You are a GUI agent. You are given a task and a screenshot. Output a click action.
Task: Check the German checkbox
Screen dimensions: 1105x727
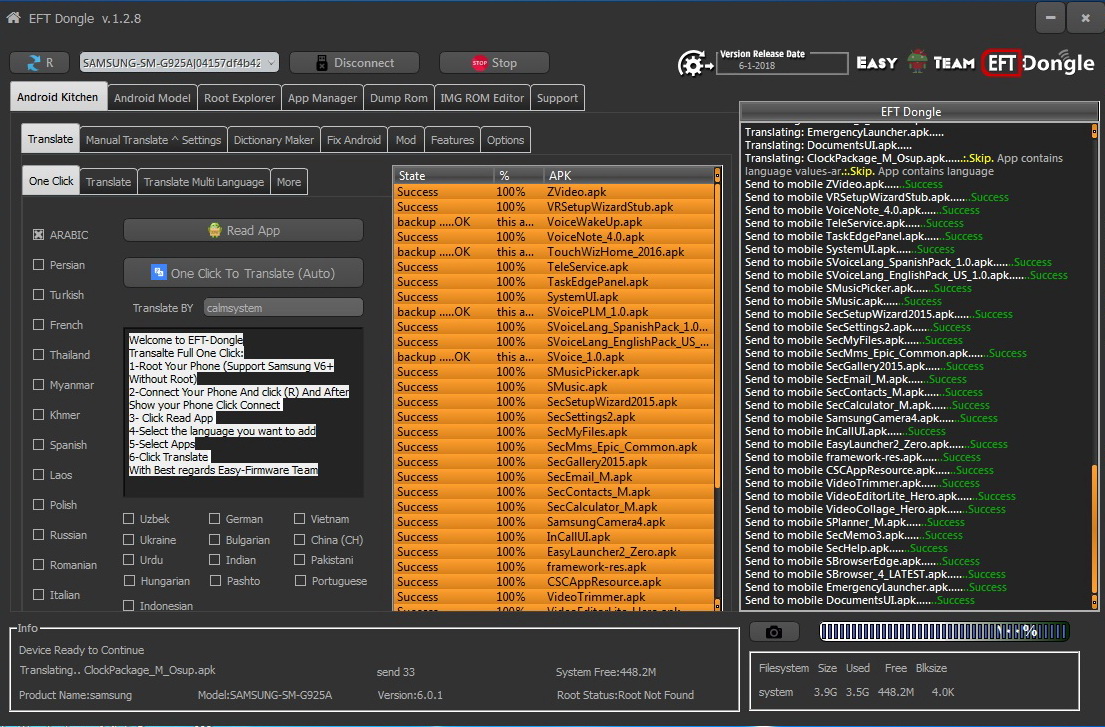tap(215, 518)
